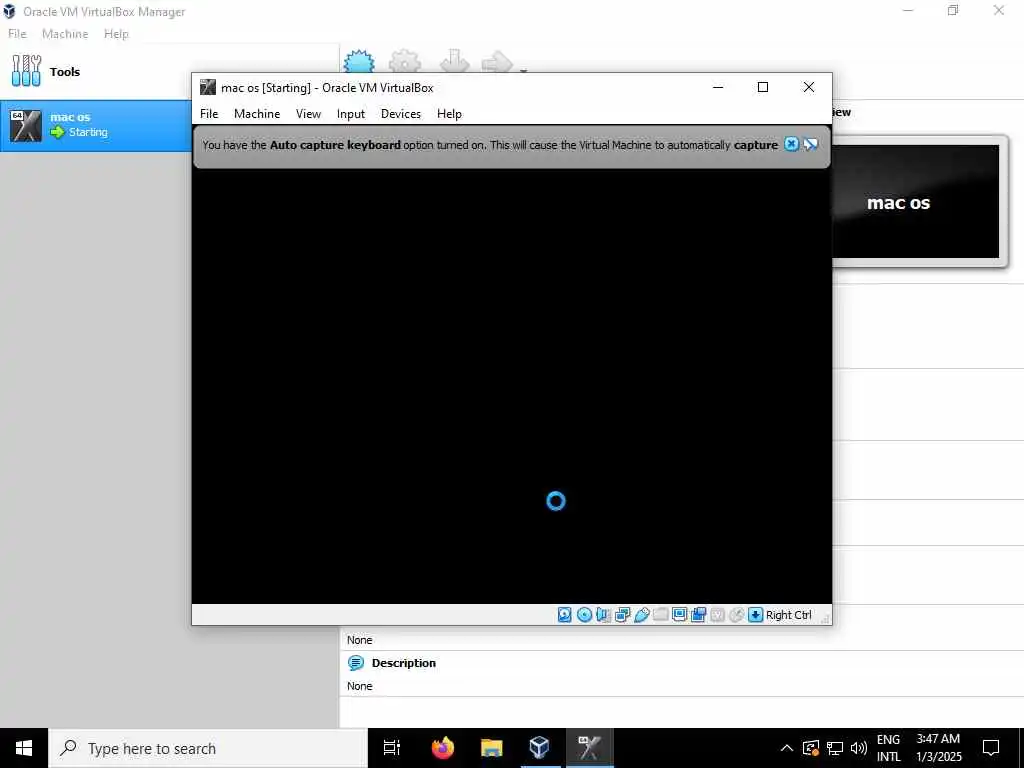Click the audio indicator in VM status bar

click(x=603, y=615)
